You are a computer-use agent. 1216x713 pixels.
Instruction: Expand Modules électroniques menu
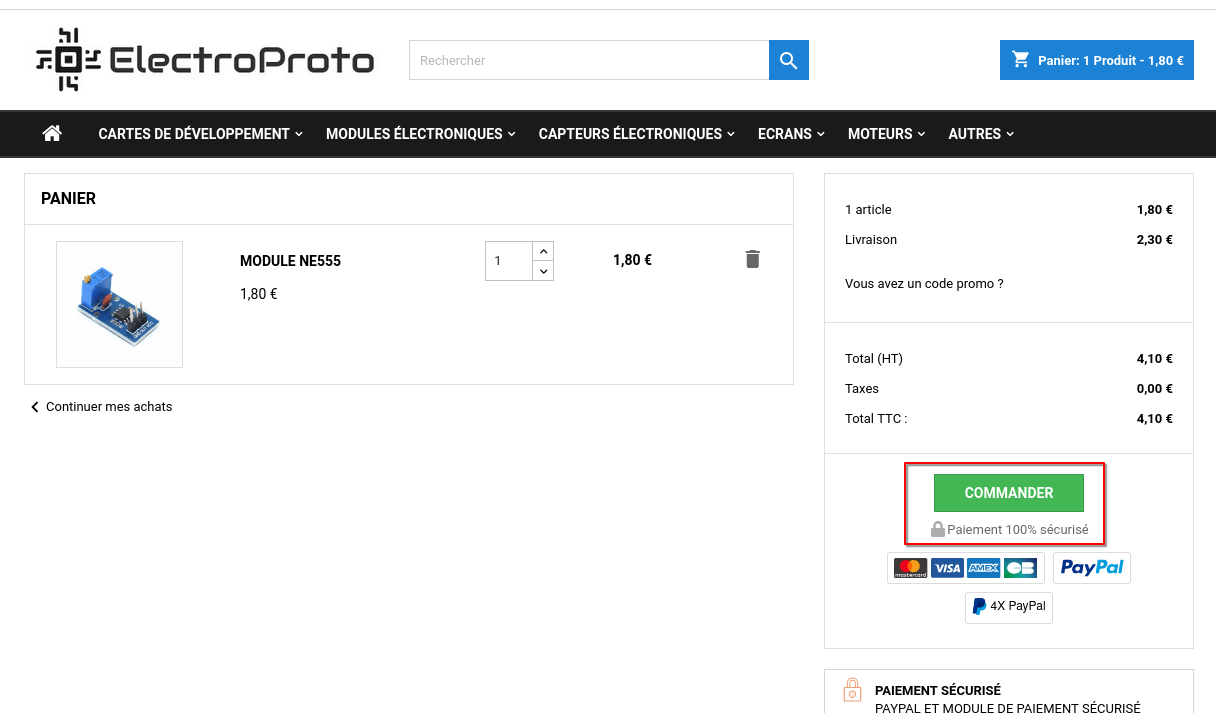[x=420, y=134]
